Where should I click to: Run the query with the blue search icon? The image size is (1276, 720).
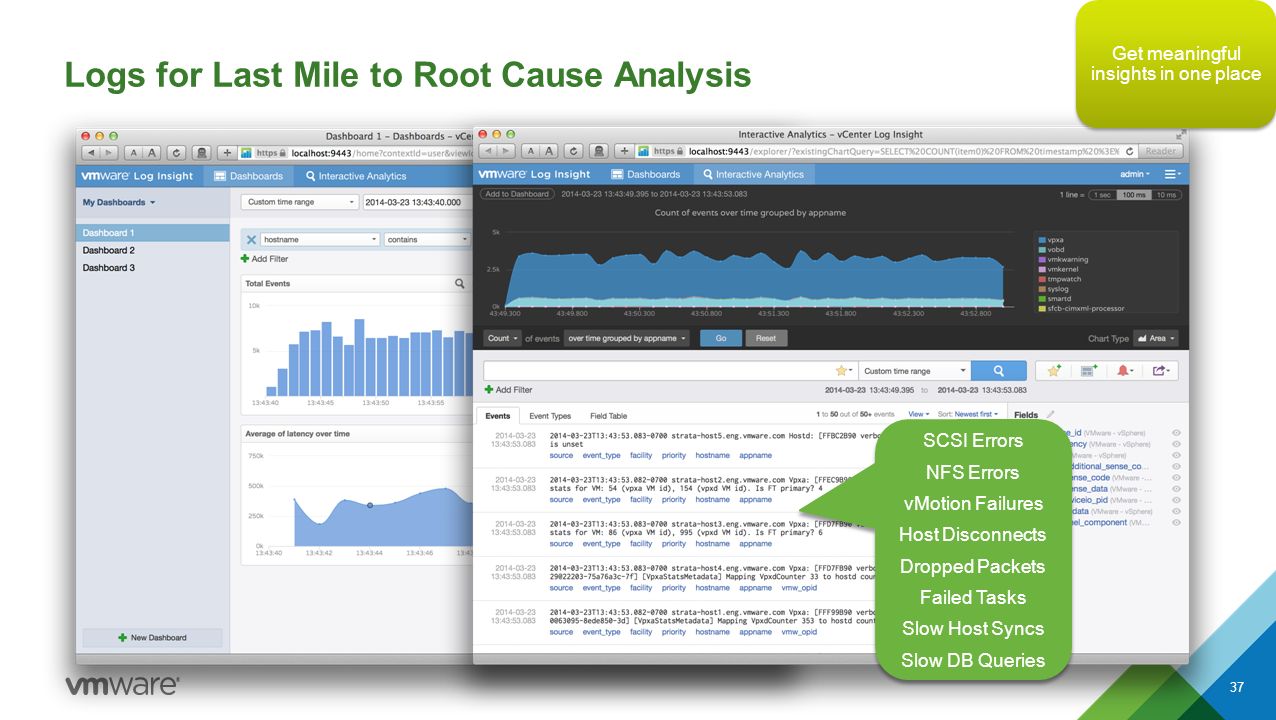(998, 370)
